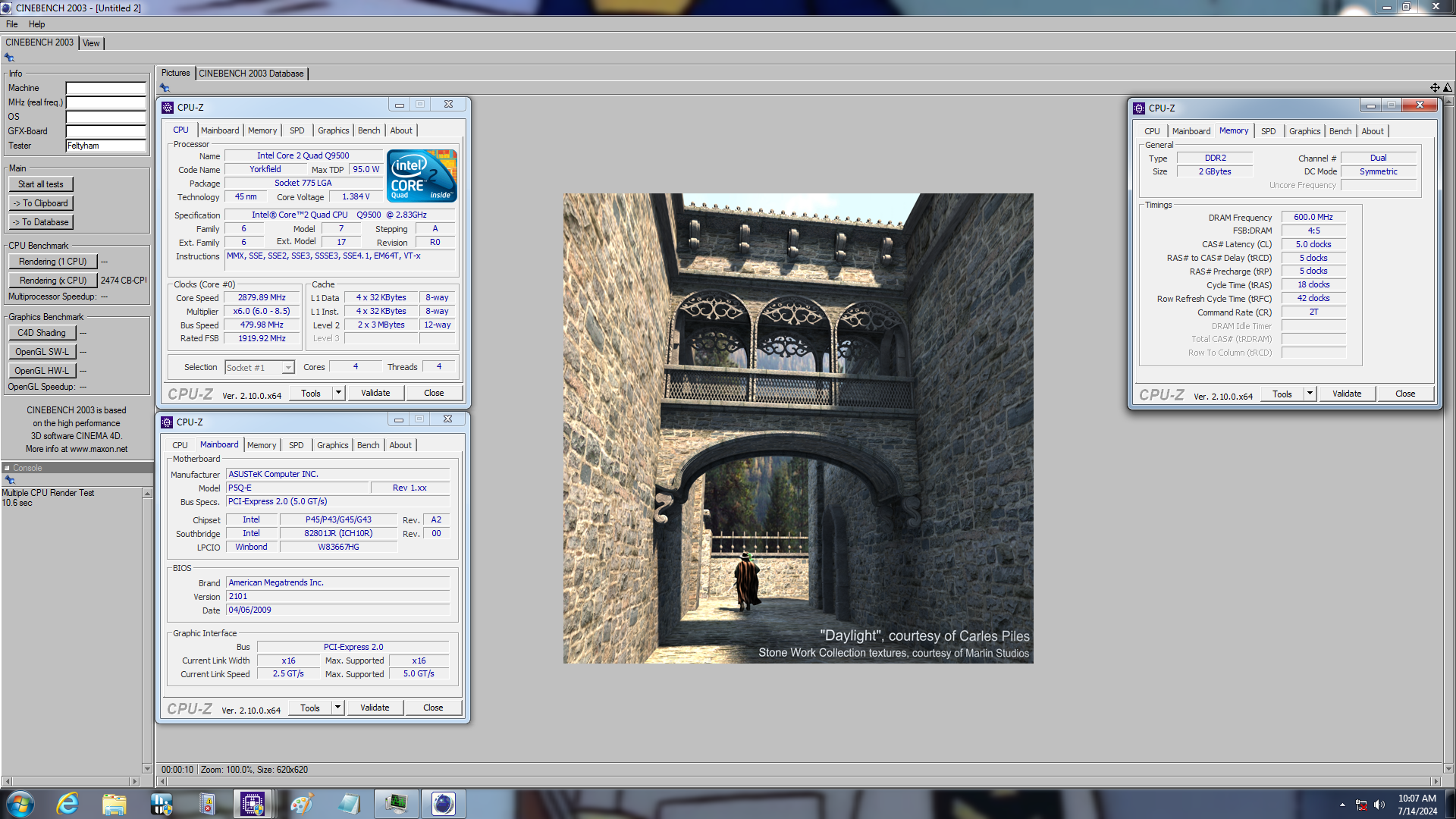
Task: Open the Paint palette icon in taskbar
Action: (301, 804)
